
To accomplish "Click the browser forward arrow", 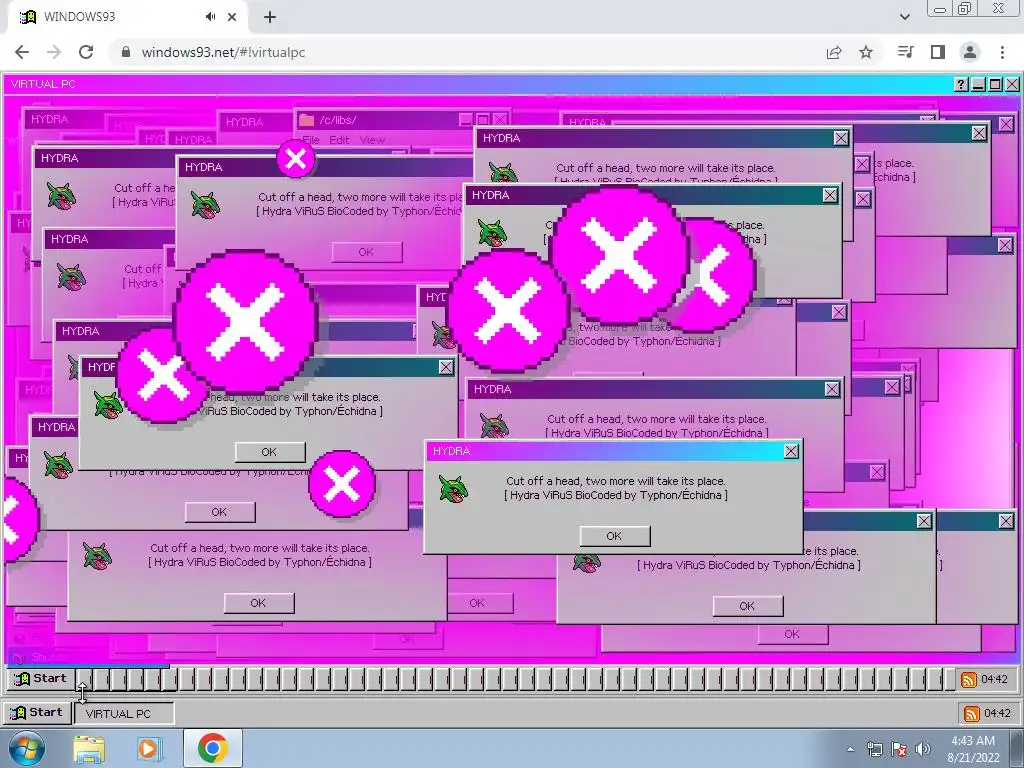I will 54,52.
